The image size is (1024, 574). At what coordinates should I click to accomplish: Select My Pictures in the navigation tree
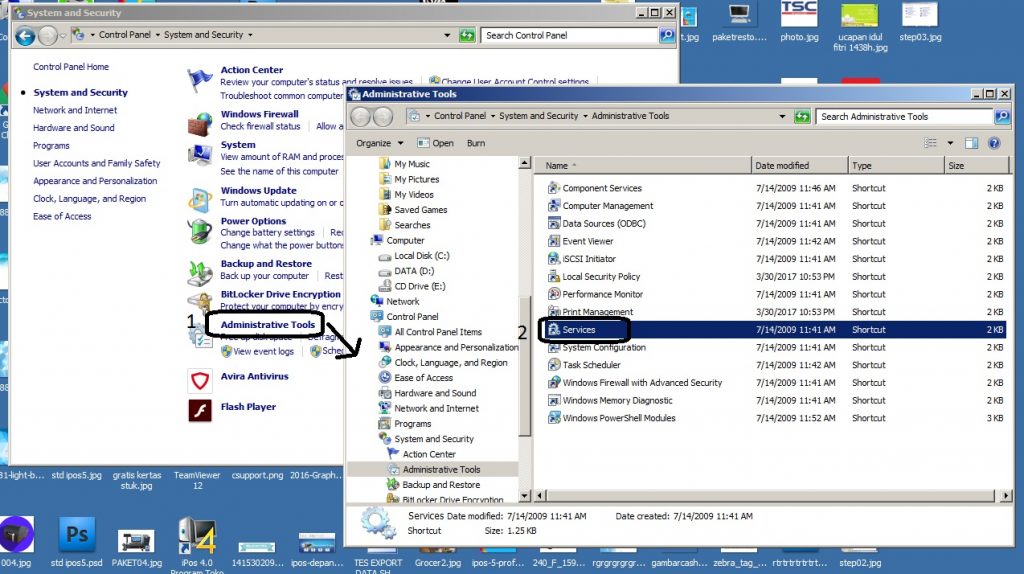[417, 179]
